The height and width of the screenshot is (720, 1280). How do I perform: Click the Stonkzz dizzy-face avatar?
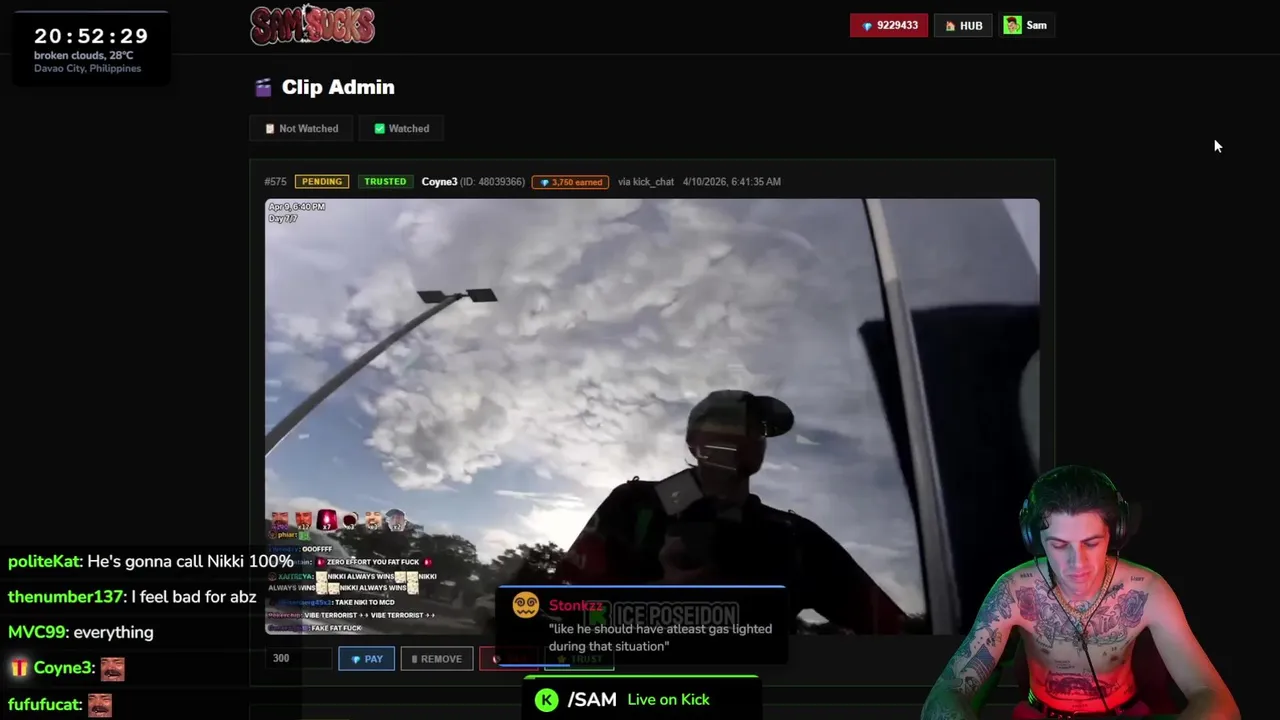click(526, 606)
